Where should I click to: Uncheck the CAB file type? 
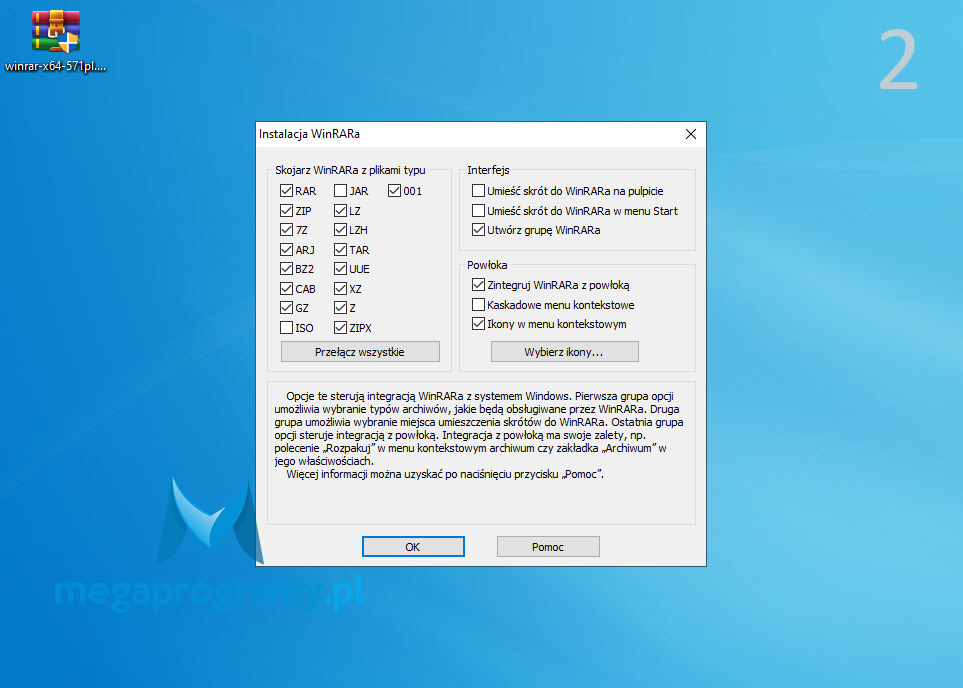286,289
